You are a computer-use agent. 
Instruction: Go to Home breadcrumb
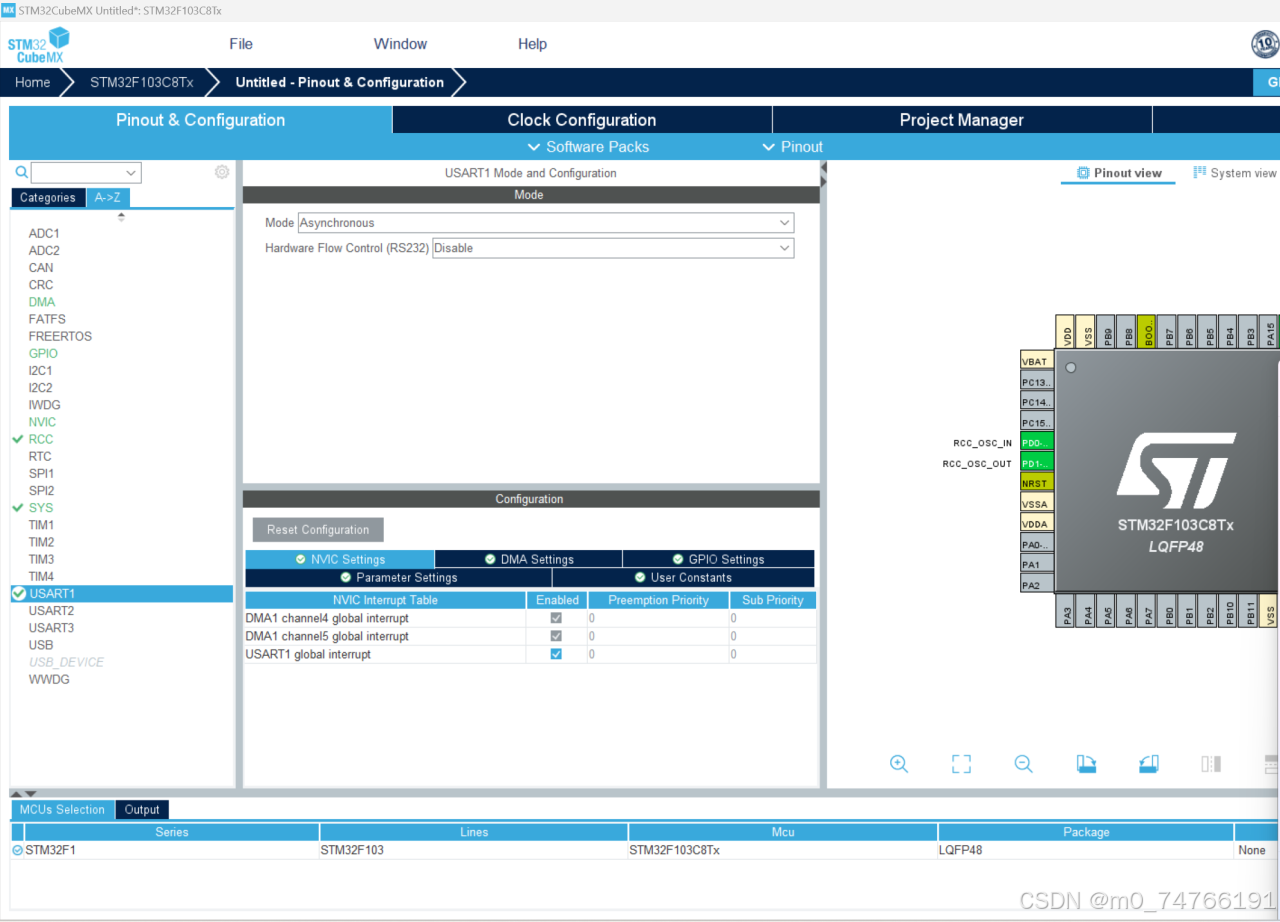coord(33,82)
